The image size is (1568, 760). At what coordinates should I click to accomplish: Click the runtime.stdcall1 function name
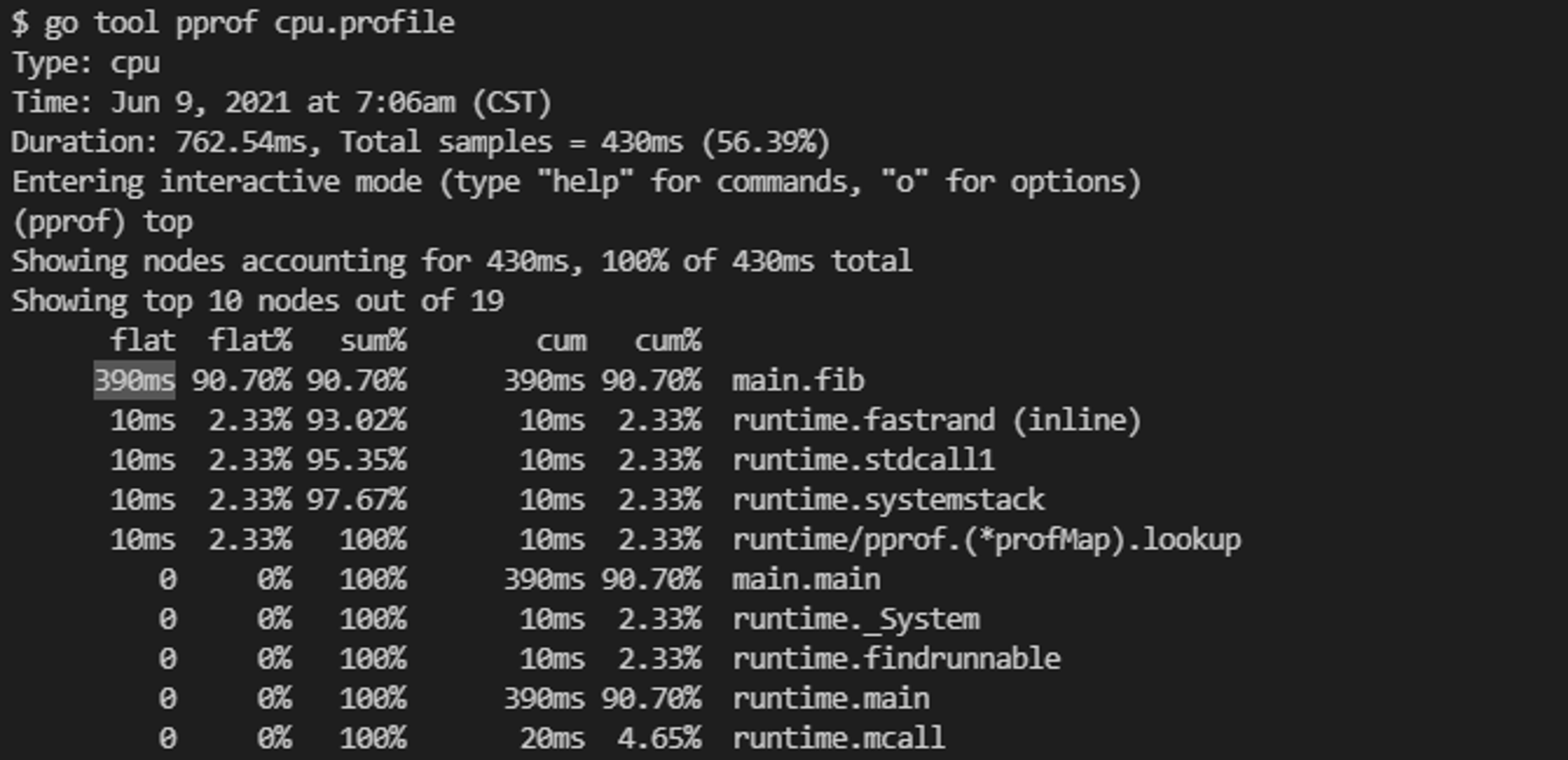pos(863,460)
